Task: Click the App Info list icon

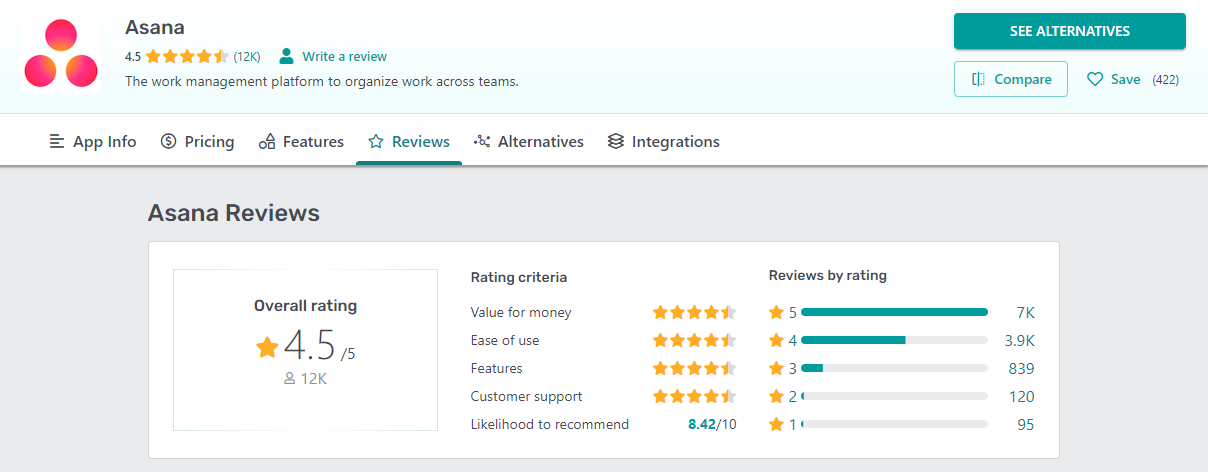Action: point(57,142)
